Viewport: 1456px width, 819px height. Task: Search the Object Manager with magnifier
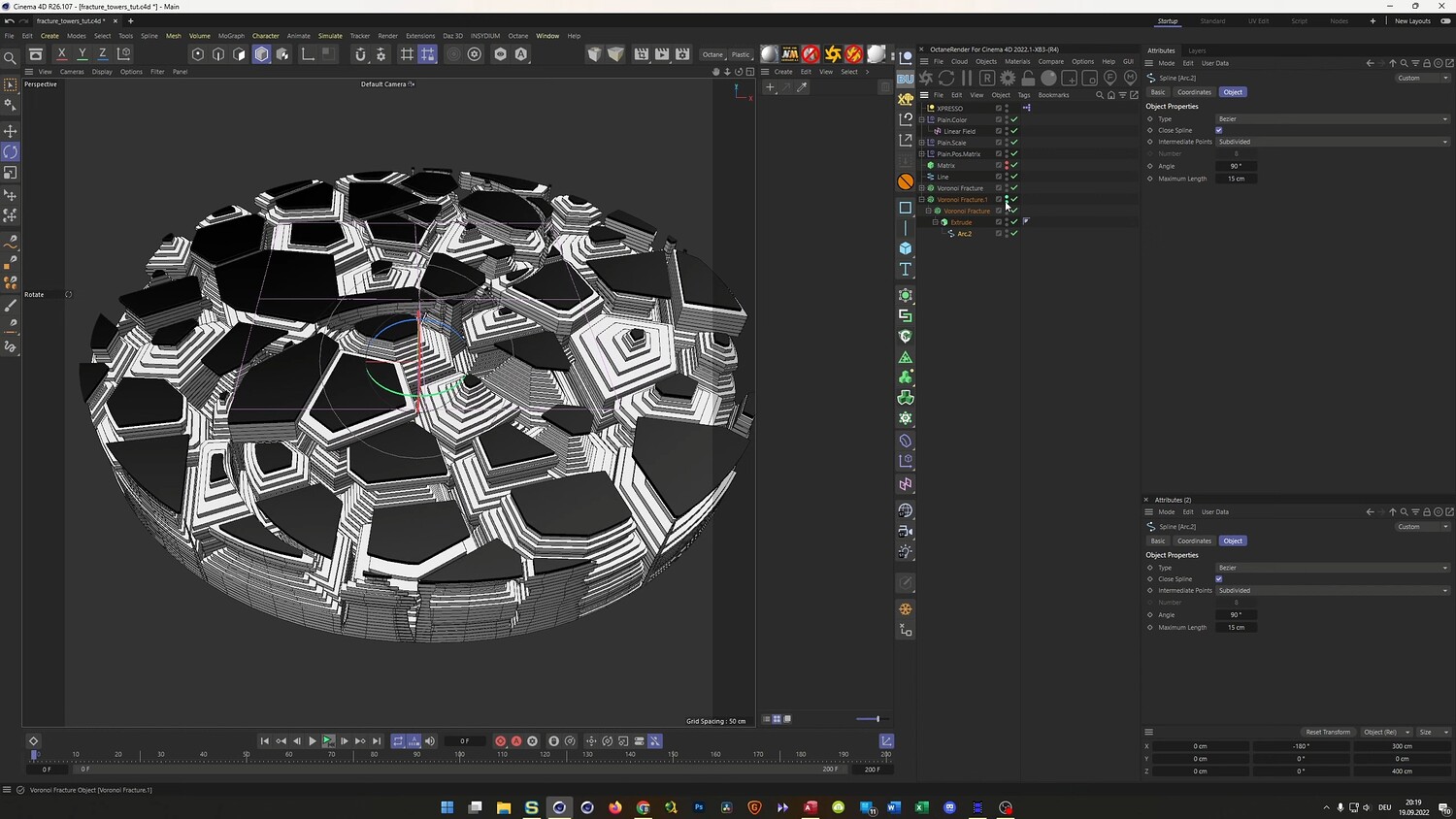1100,95
